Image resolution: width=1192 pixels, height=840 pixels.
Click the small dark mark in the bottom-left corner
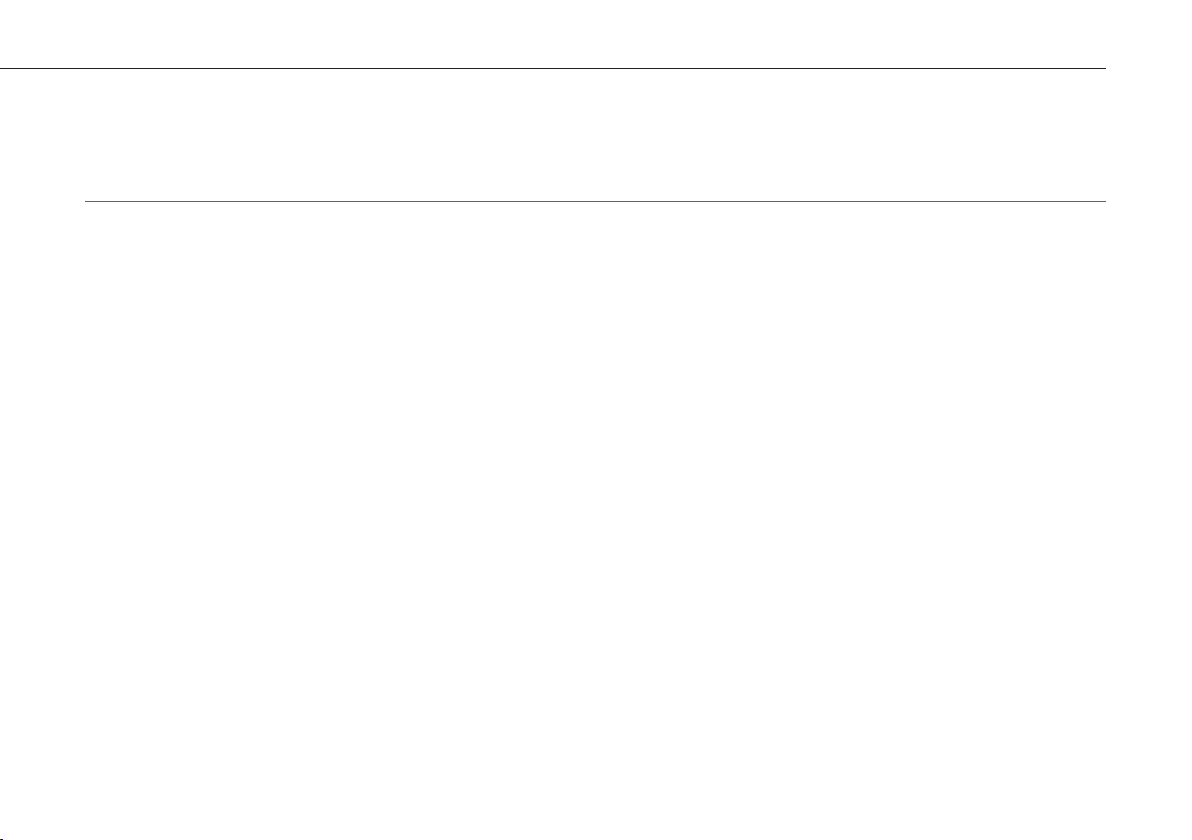[3, 838]
